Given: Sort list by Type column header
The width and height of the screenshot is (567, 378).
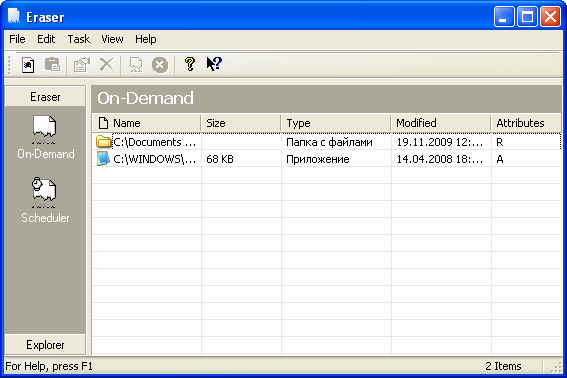Looking at the screenshot, I should click(x=336, y=123).
